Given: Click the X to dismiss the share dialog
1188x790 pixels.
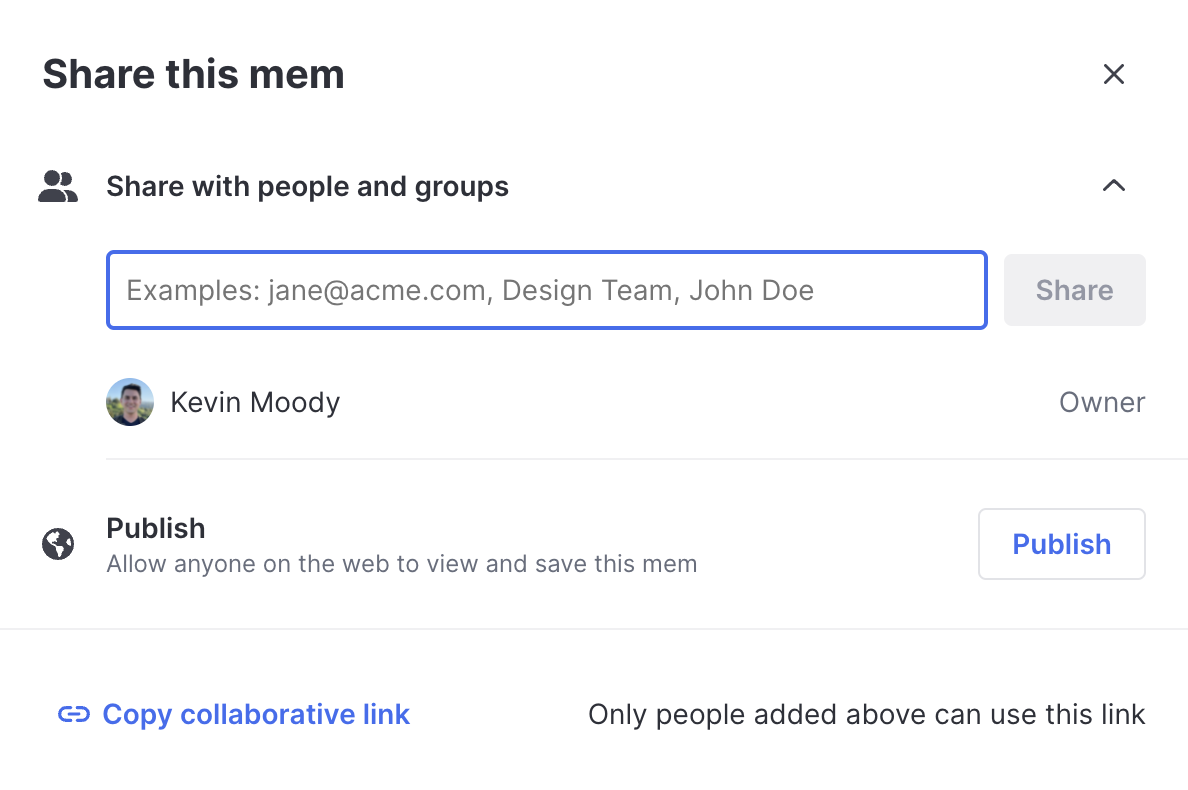Looking at the screenshot, I should (x=1114, y=74).
